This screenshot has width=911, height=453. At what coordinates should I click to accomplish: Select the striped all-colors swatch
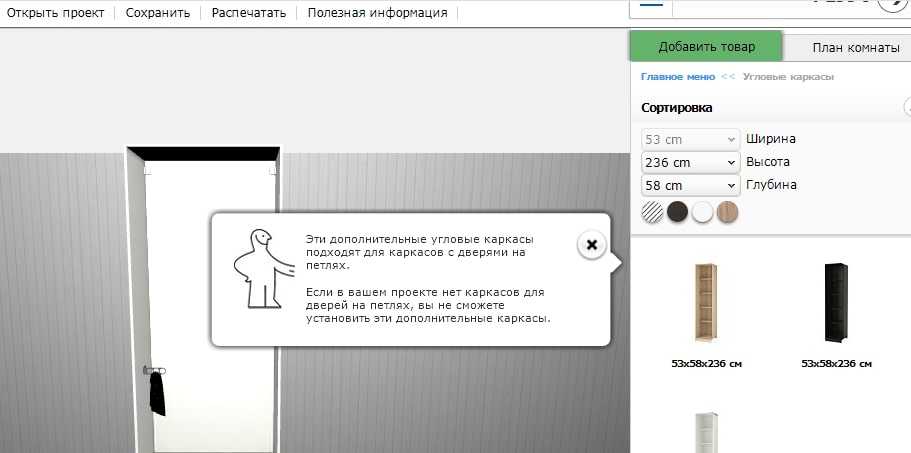(x=652, y=212)
